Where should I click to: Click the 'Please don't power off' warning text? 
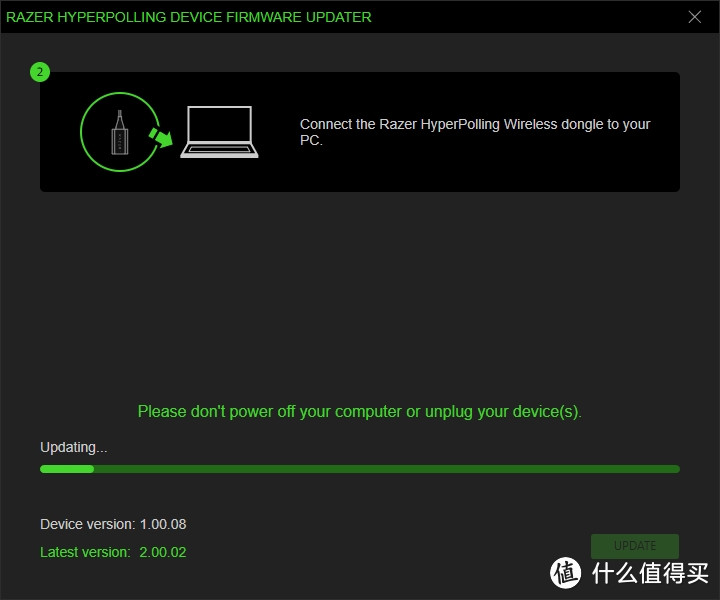pyautogui.click(x=360, y=411)
